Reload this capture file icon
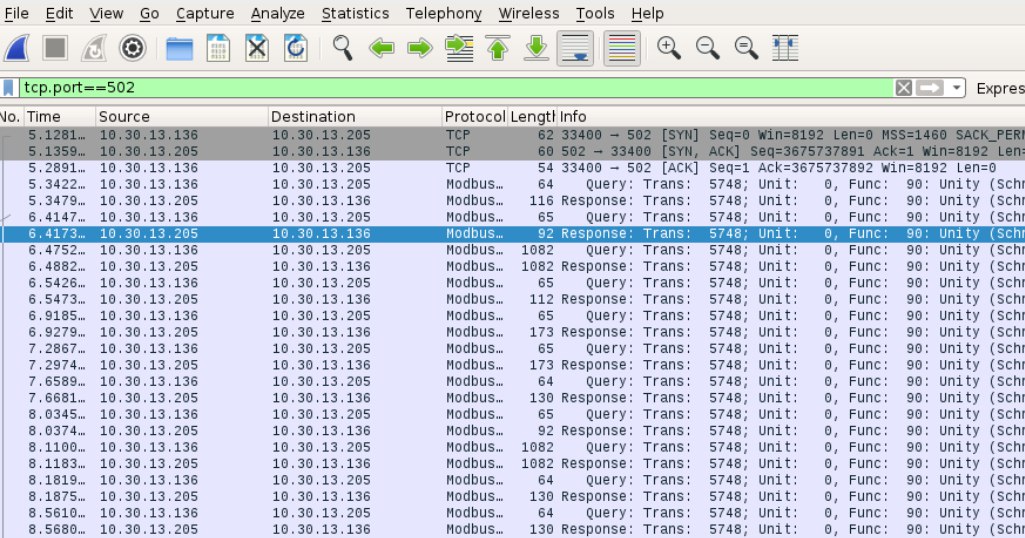Image resolution: width=1025 pixels, height=538 pixels. coord(295,48)
